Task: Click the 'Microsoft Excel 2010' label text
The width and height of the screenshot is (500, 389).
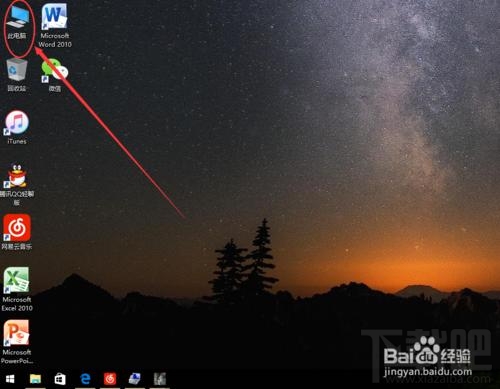Action: [x=17, y=304]
